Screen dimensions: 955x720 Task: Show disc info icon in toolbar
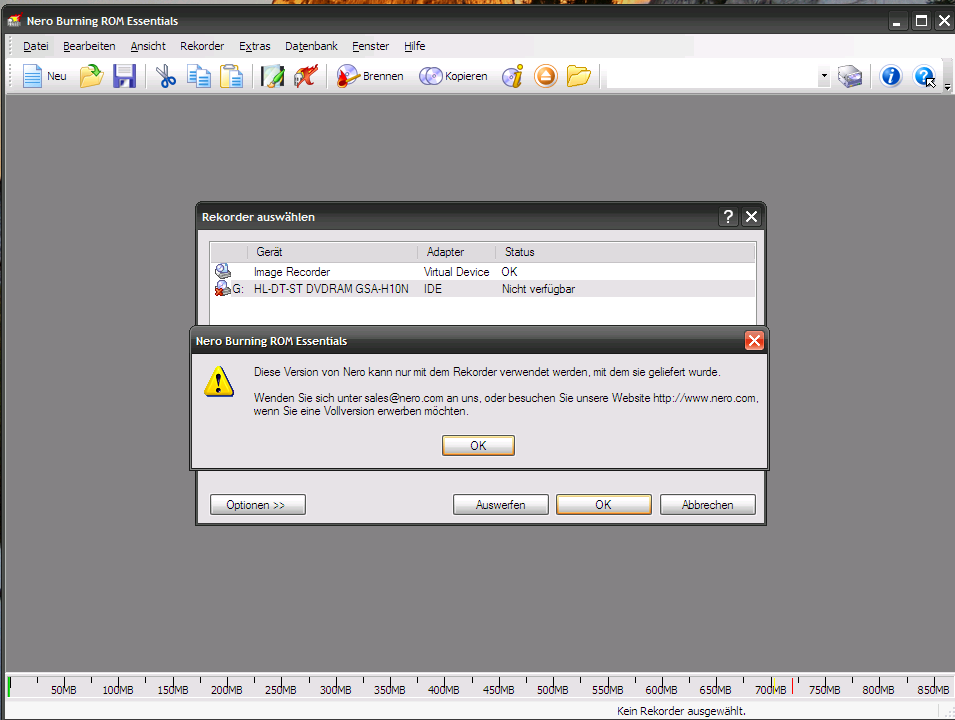coord(512,76)
